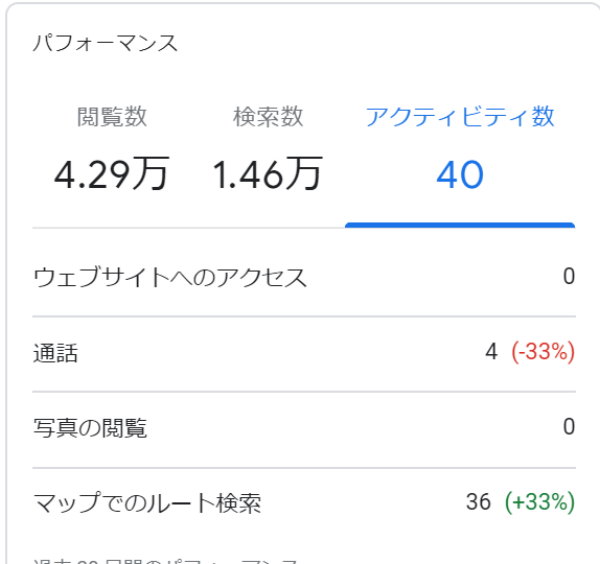Image resolution: width=600 pixels, height=564 pixels.
Task: Click the green +33% change indicator
Action: pyautogui.click(x=540, y=502)
